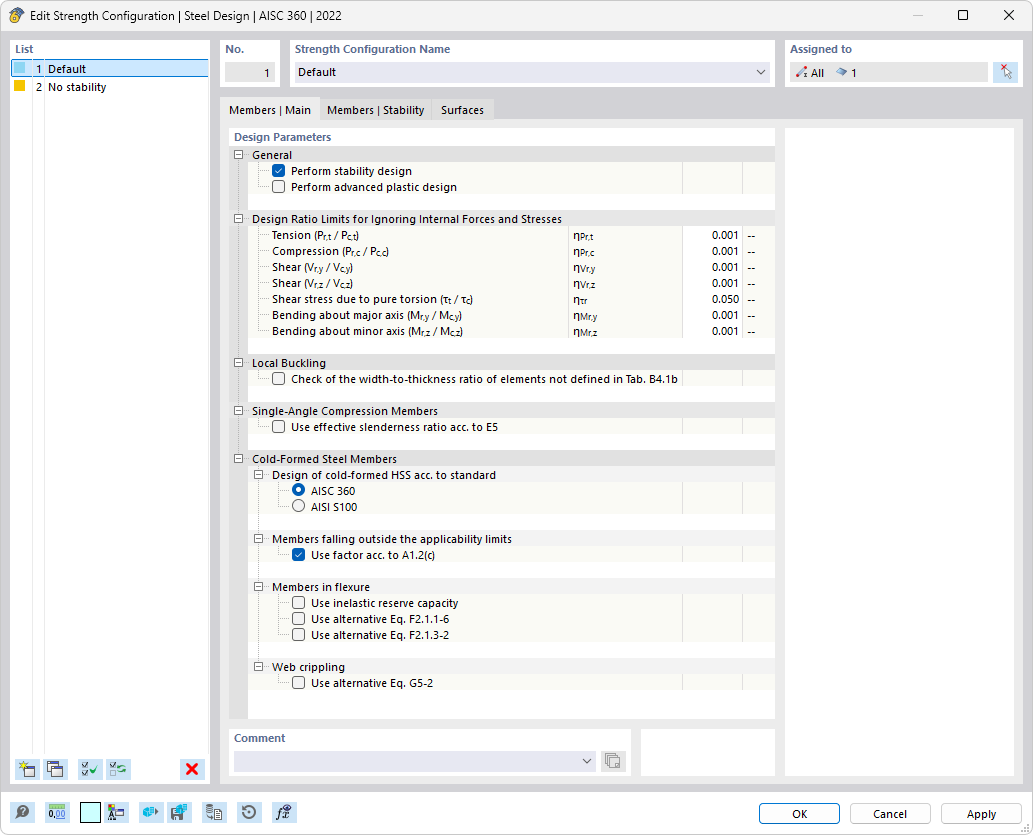Delete the current configuration with red X

[x=191, y=769]
